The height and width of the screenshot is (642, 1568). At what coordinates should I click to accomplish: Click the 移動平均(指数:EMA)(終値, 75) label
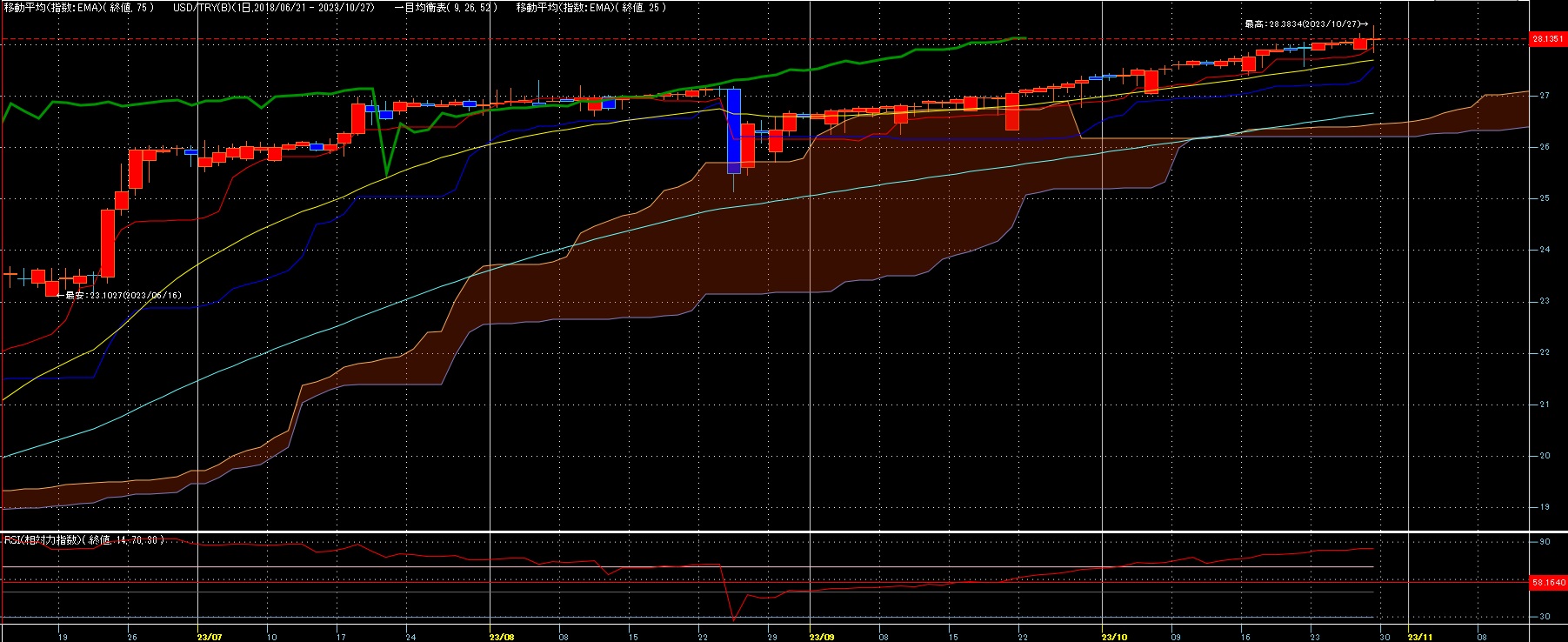[x=79, y=7]
